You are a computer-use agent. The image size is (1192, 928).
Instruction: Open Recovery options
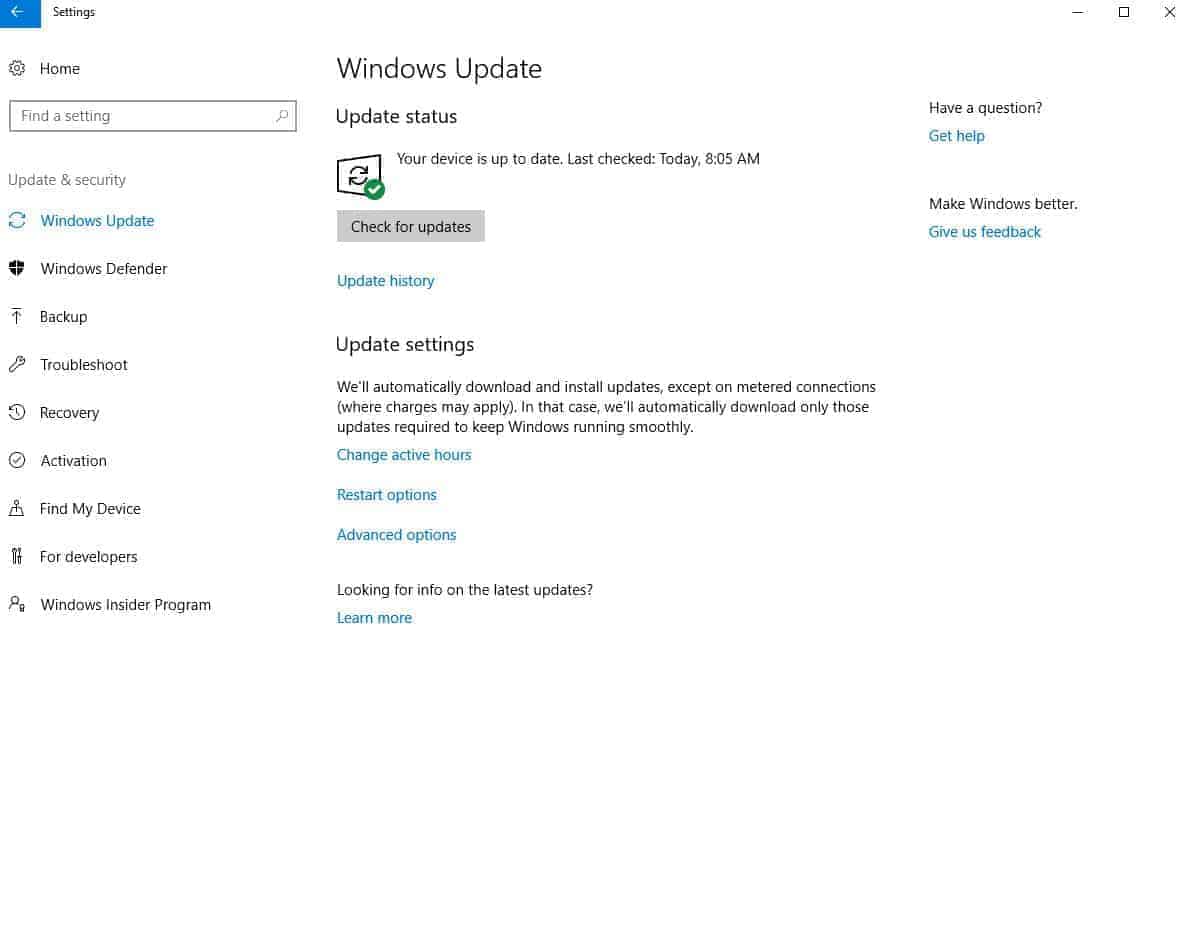(69, 412)
